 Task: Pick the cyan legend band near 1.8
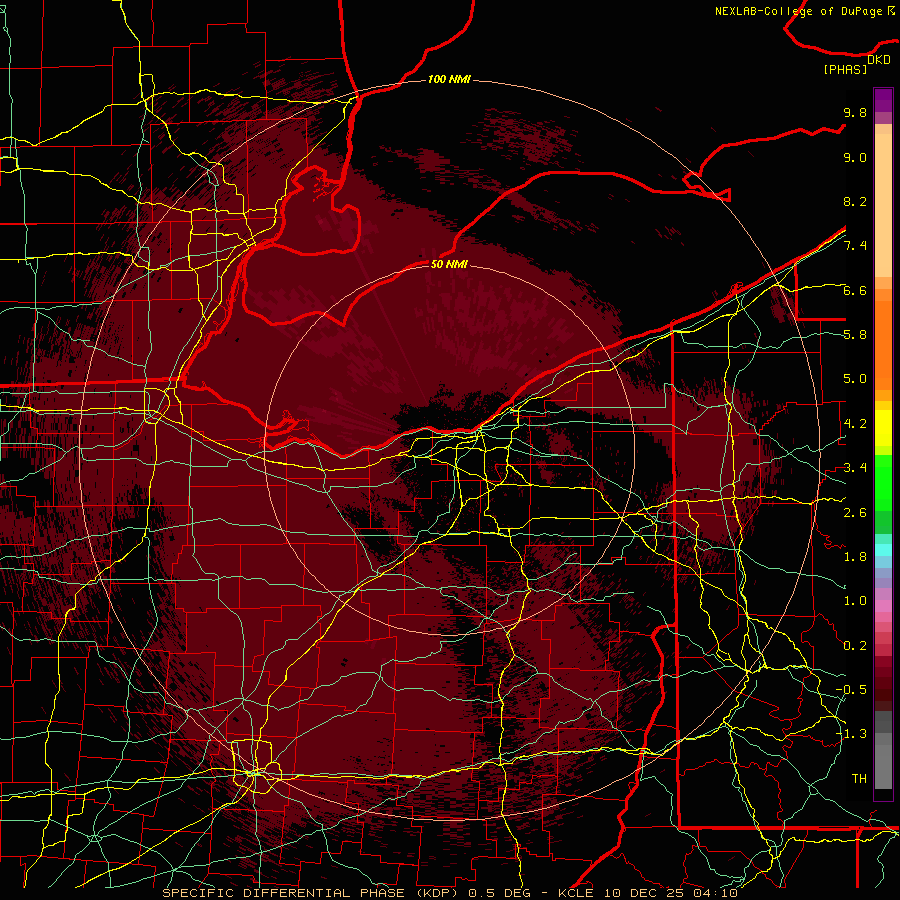883,550
